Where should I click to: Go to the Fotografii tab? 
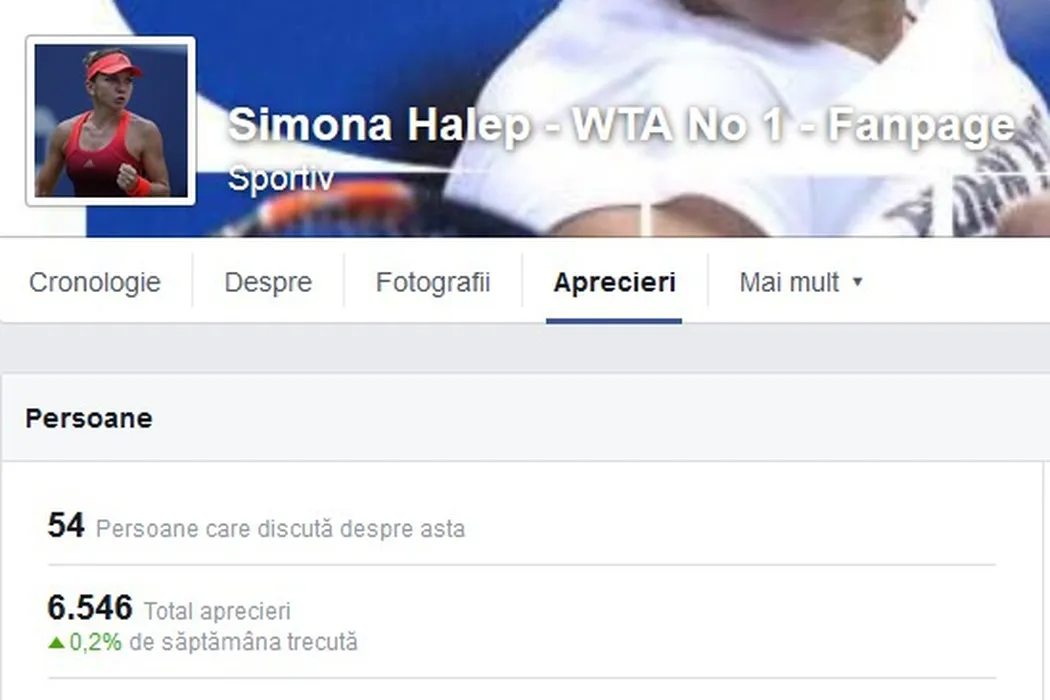[433, 282]
